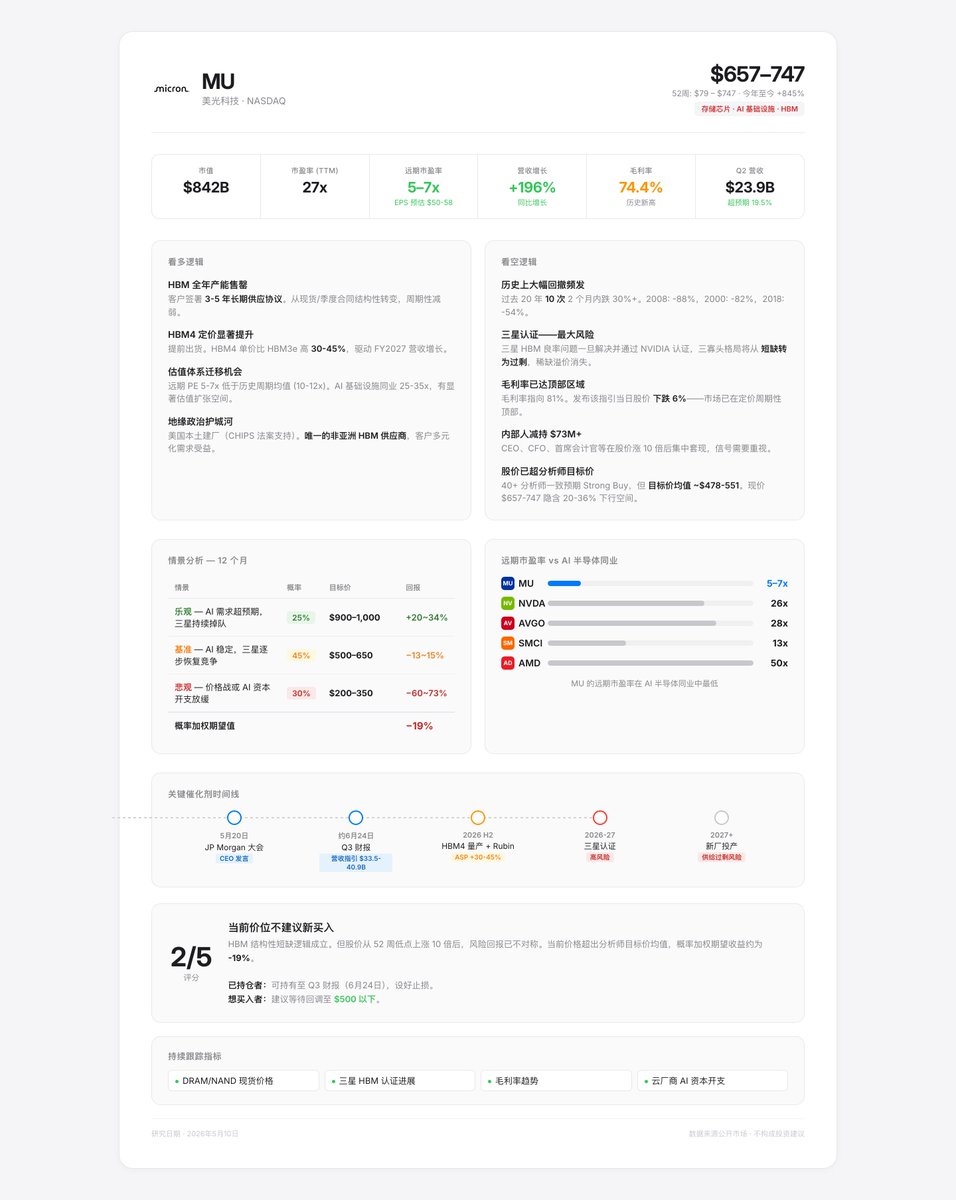The image size is (956, 1200).
Task: Click the 股价已超分析师目标价 heading
Action: [x=548, y=470]
